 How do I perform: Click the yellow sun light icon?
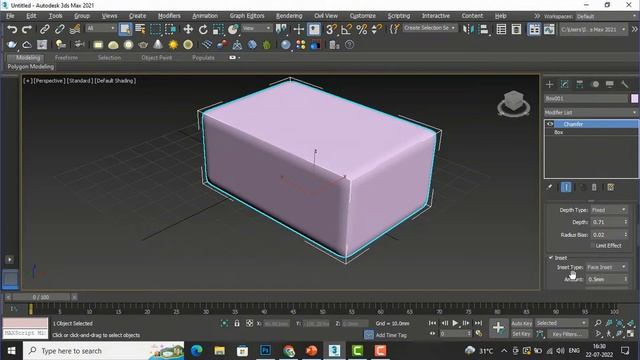pos(173,44)
